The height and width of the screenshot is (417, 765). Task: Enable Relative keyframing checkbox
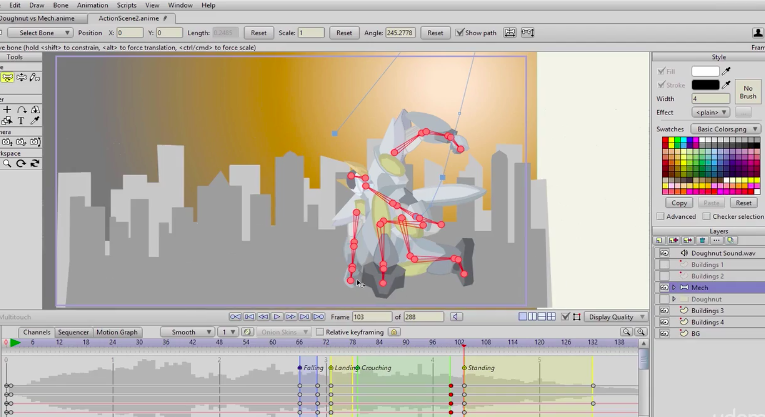tap(320, 331)
